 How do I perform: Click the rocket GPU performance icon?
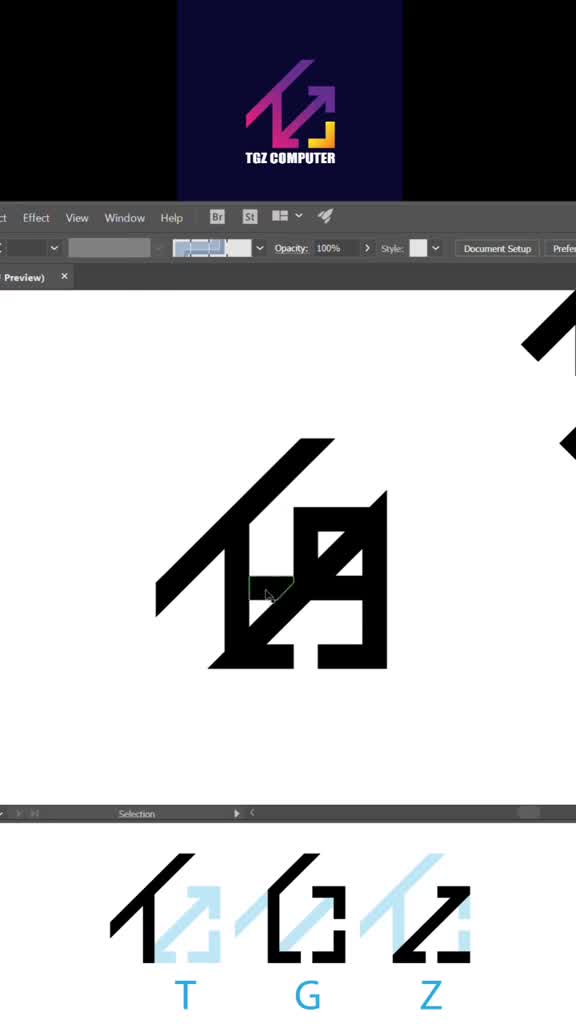325,216
